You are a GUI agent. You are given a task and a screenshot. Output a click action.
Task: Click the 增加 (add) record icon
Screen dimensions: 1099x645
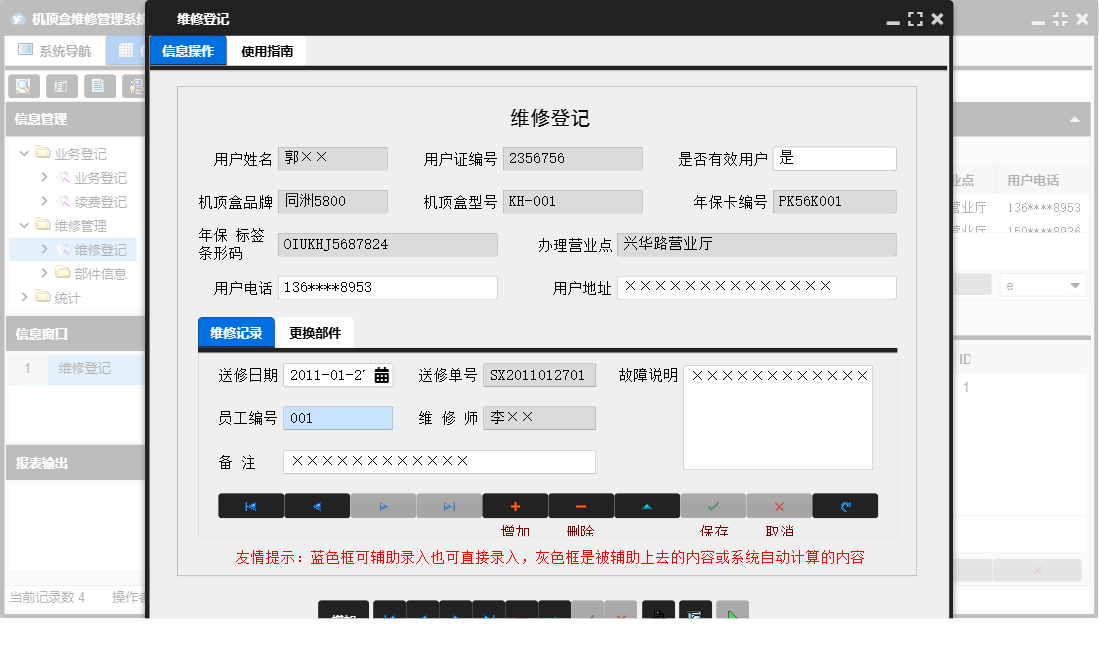pos(515,505)
